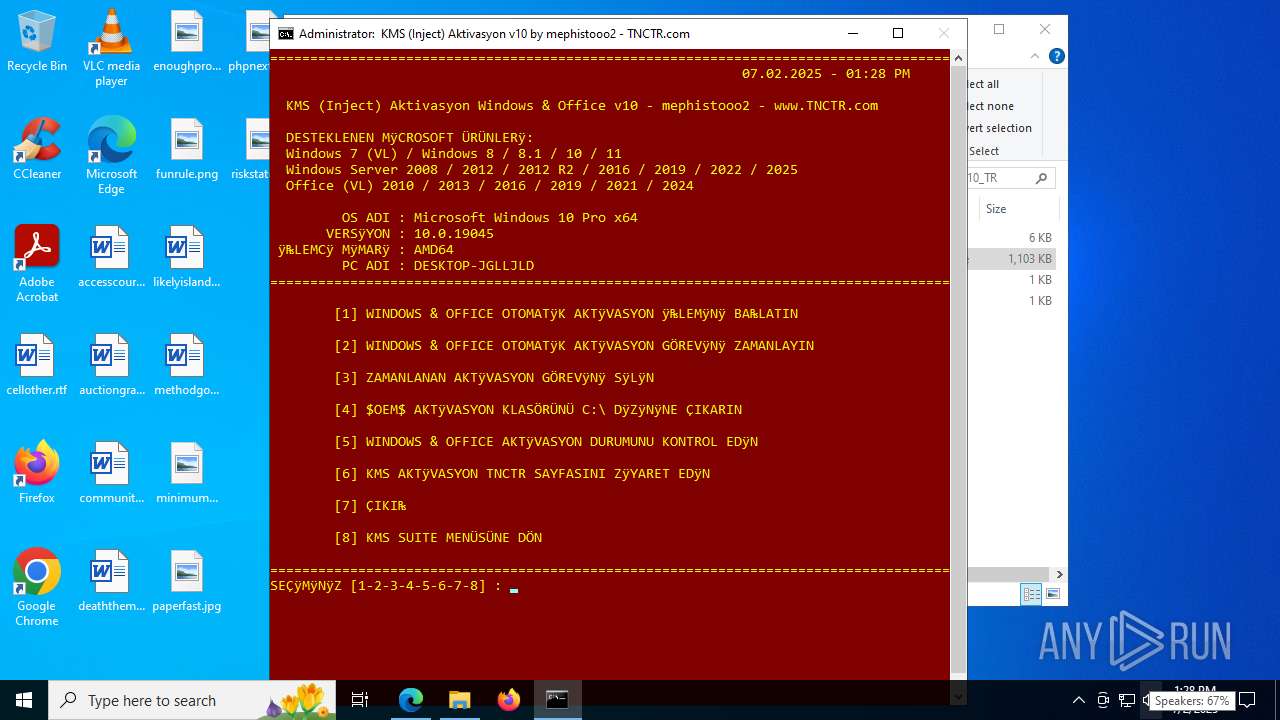Select the enoughpro image file on the desktop
1280x720 pixels.
[186, 41]
